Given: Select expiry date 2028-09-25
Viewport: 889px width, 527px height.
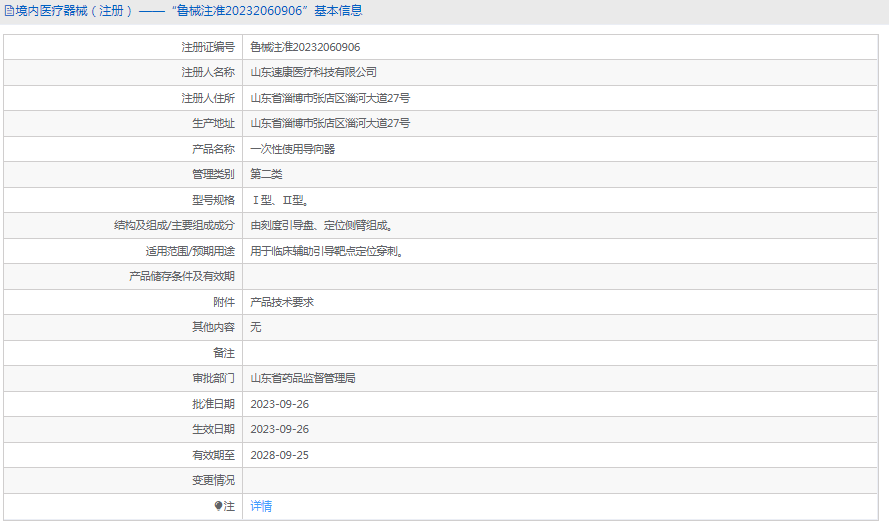Looking at the screenshot, I should pyautogui.click(x=280, y=455).
